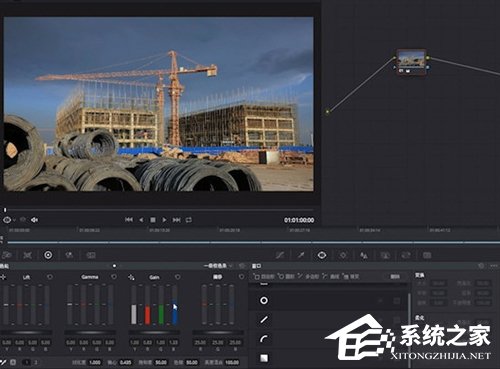Open the Tracker palette icon
The width and height of the screenshot is (500, 369).
point(343,255)
